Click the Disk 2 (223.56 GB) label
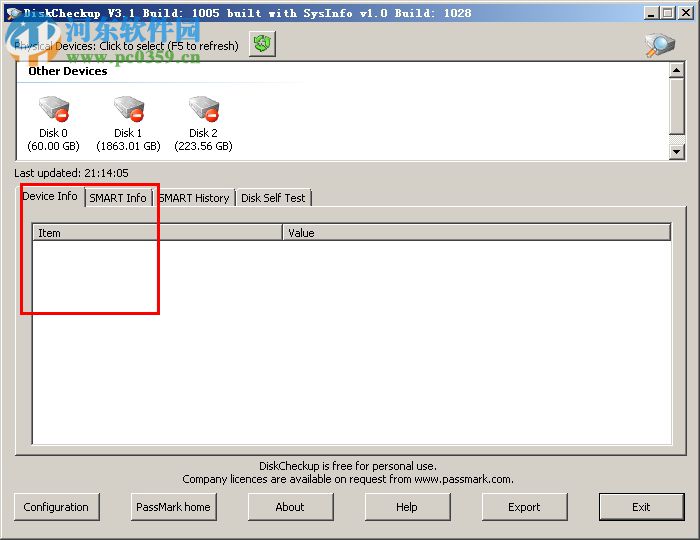The image size is (700, 540). [203, 139]
